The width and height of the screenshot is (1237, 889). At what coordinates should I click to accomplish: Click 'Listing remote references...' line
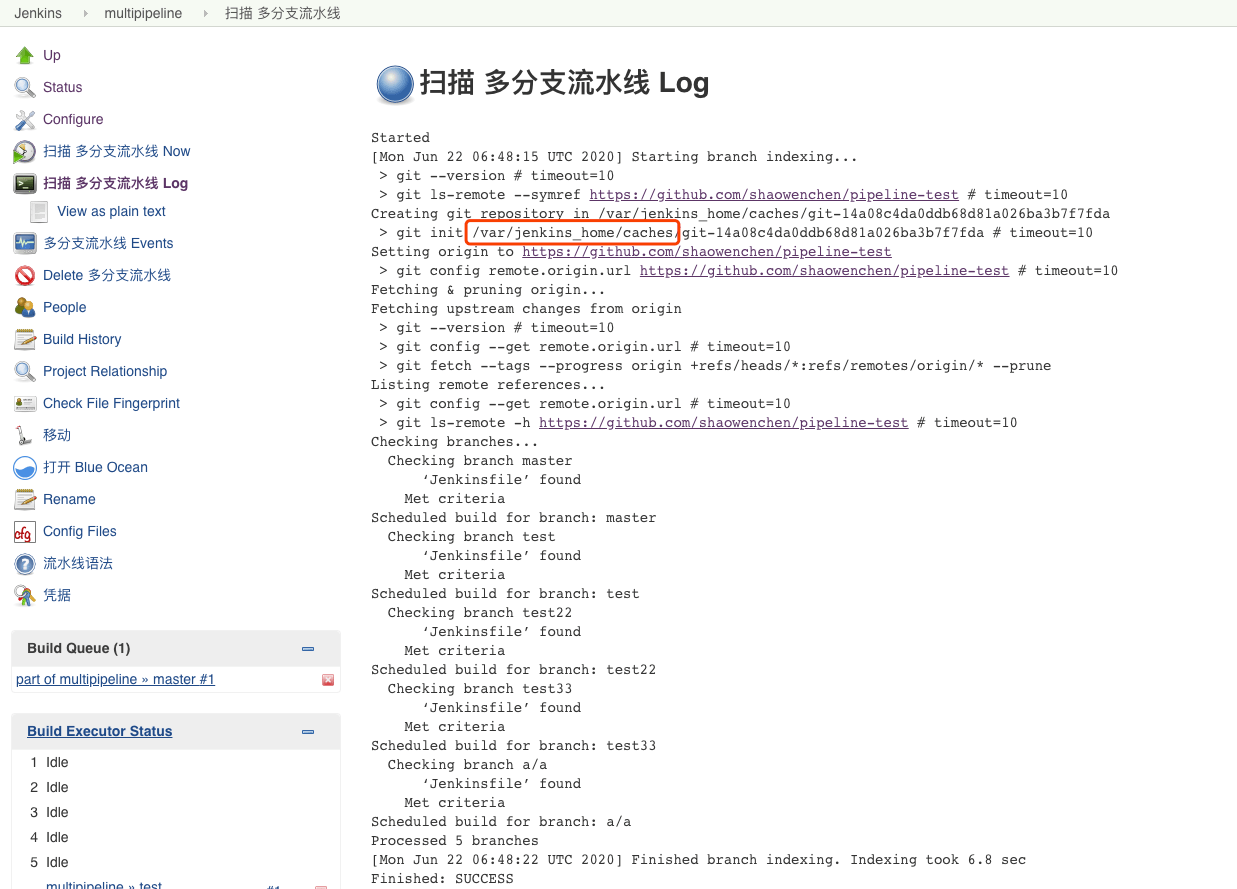click(488, 385)
